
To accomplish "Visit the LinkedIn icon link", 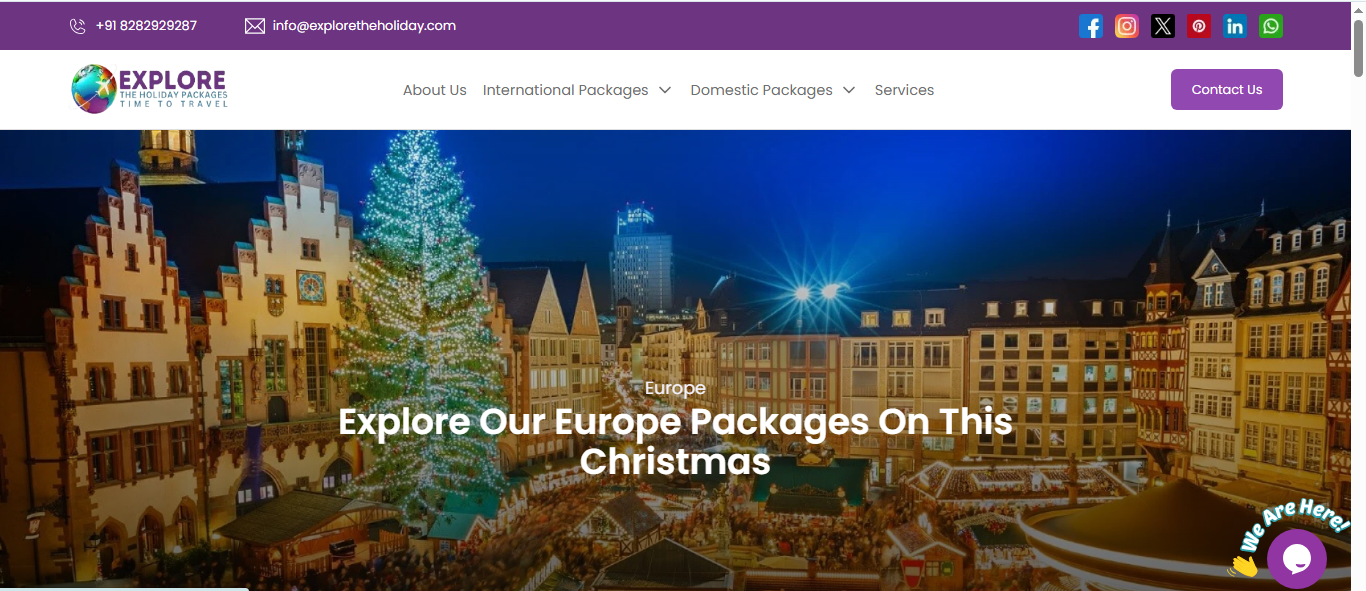I will pyautogui.click(x=1235, y=26).
